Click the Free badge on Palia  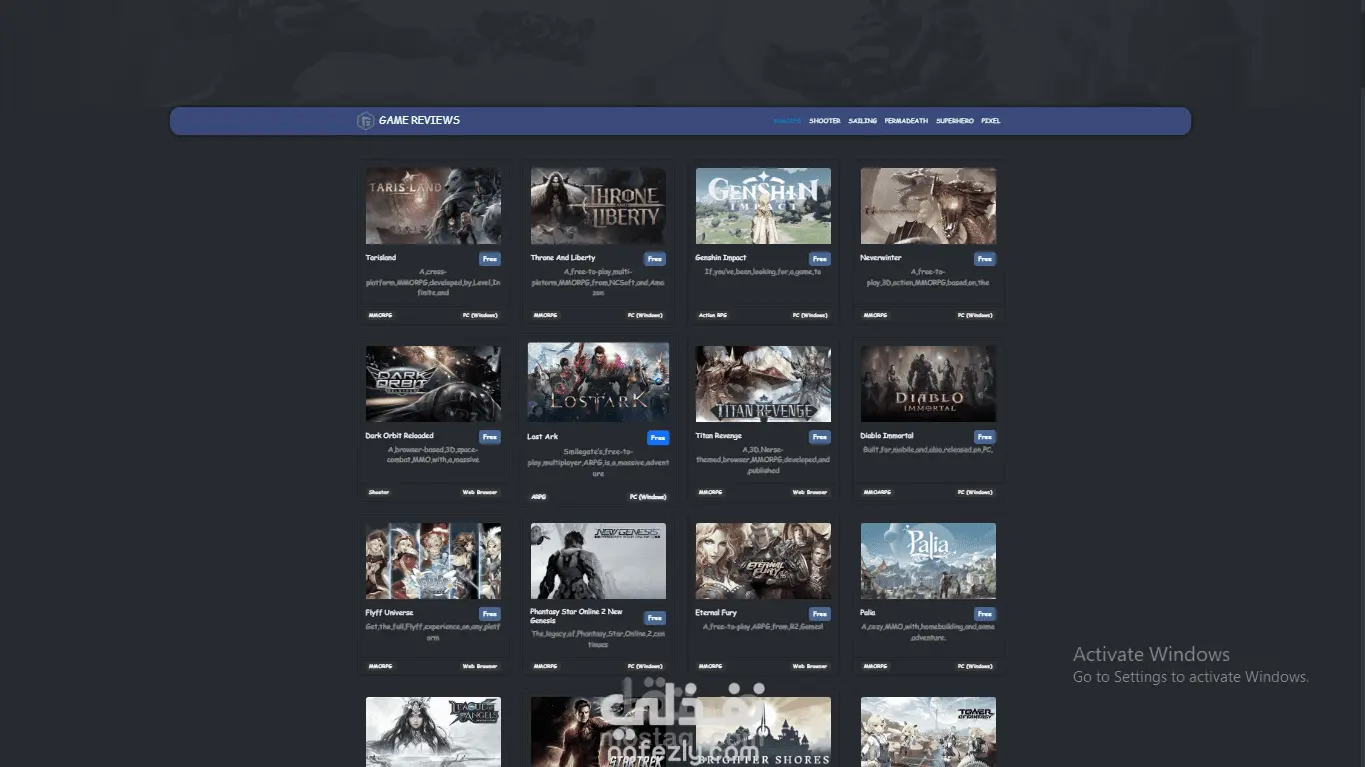point(985,614)
